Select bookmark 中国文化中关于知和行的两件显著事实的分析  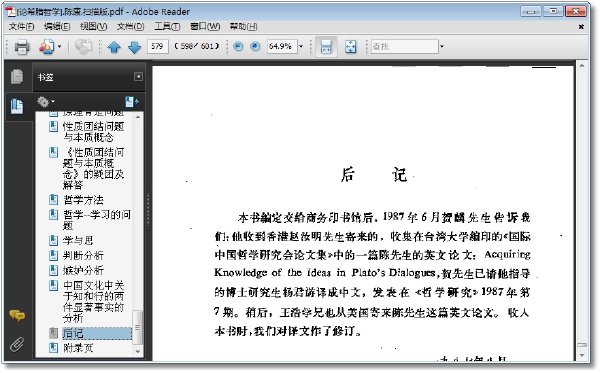[x=93, y=301]
